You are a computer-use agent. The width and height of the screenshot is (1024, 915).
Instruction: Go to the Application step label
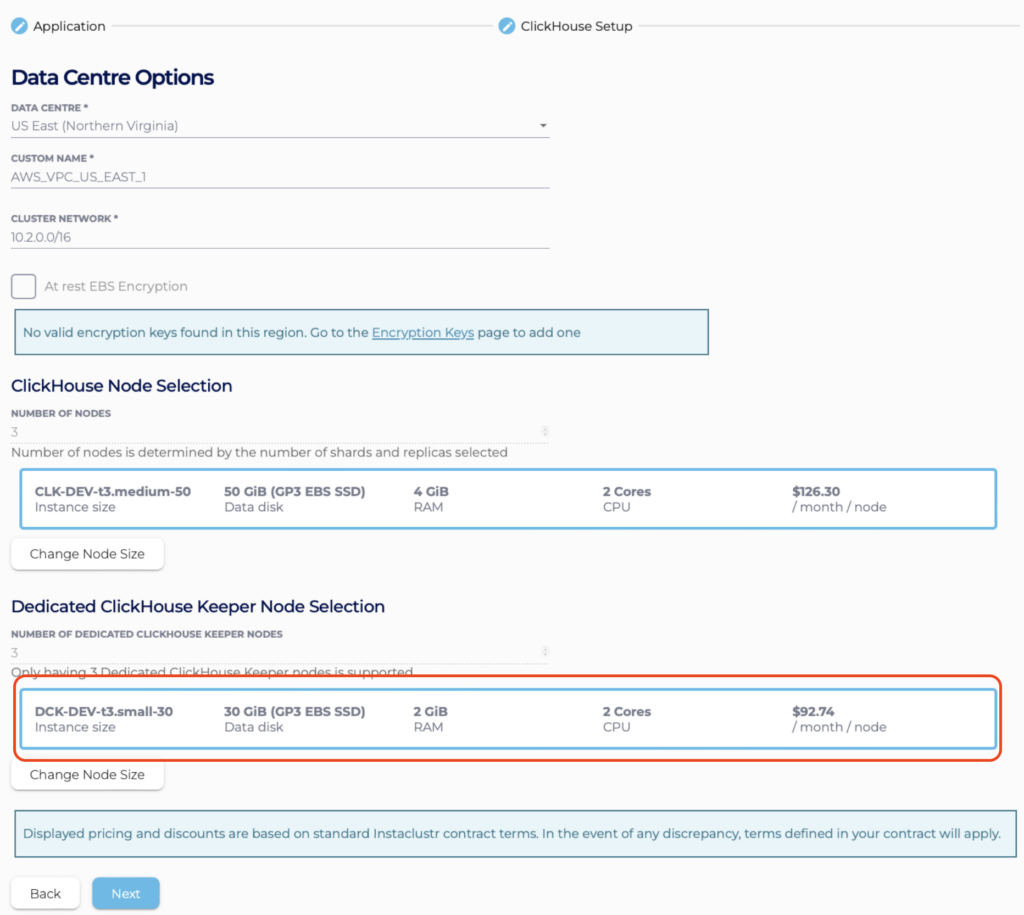click(69, 26)
